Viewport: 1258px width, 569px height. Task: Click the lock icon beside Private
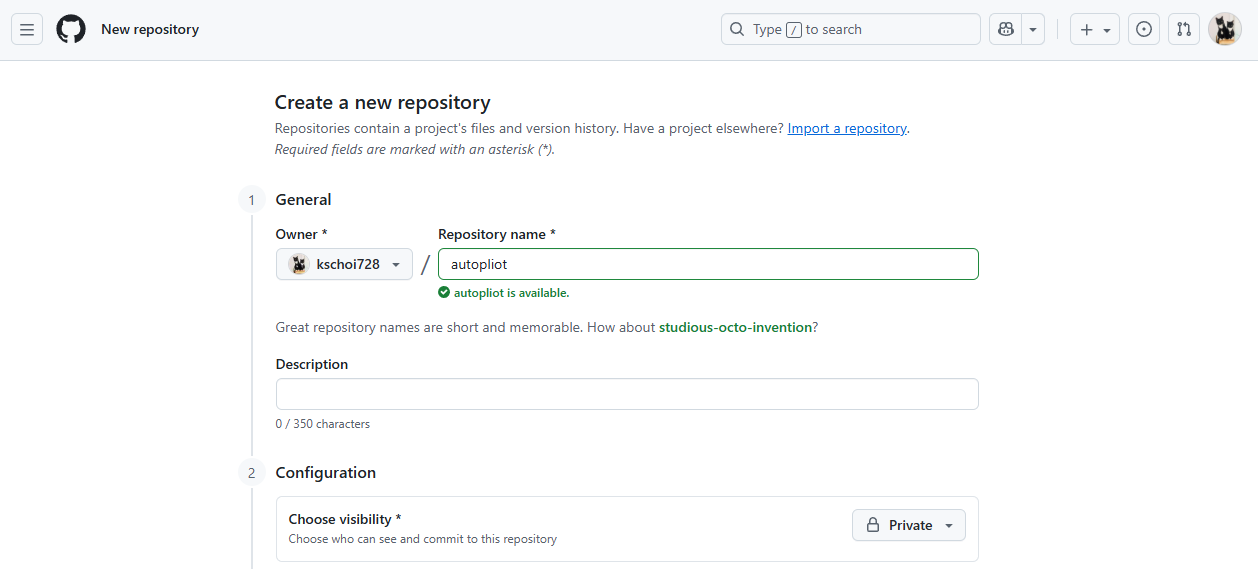(873, 525)
